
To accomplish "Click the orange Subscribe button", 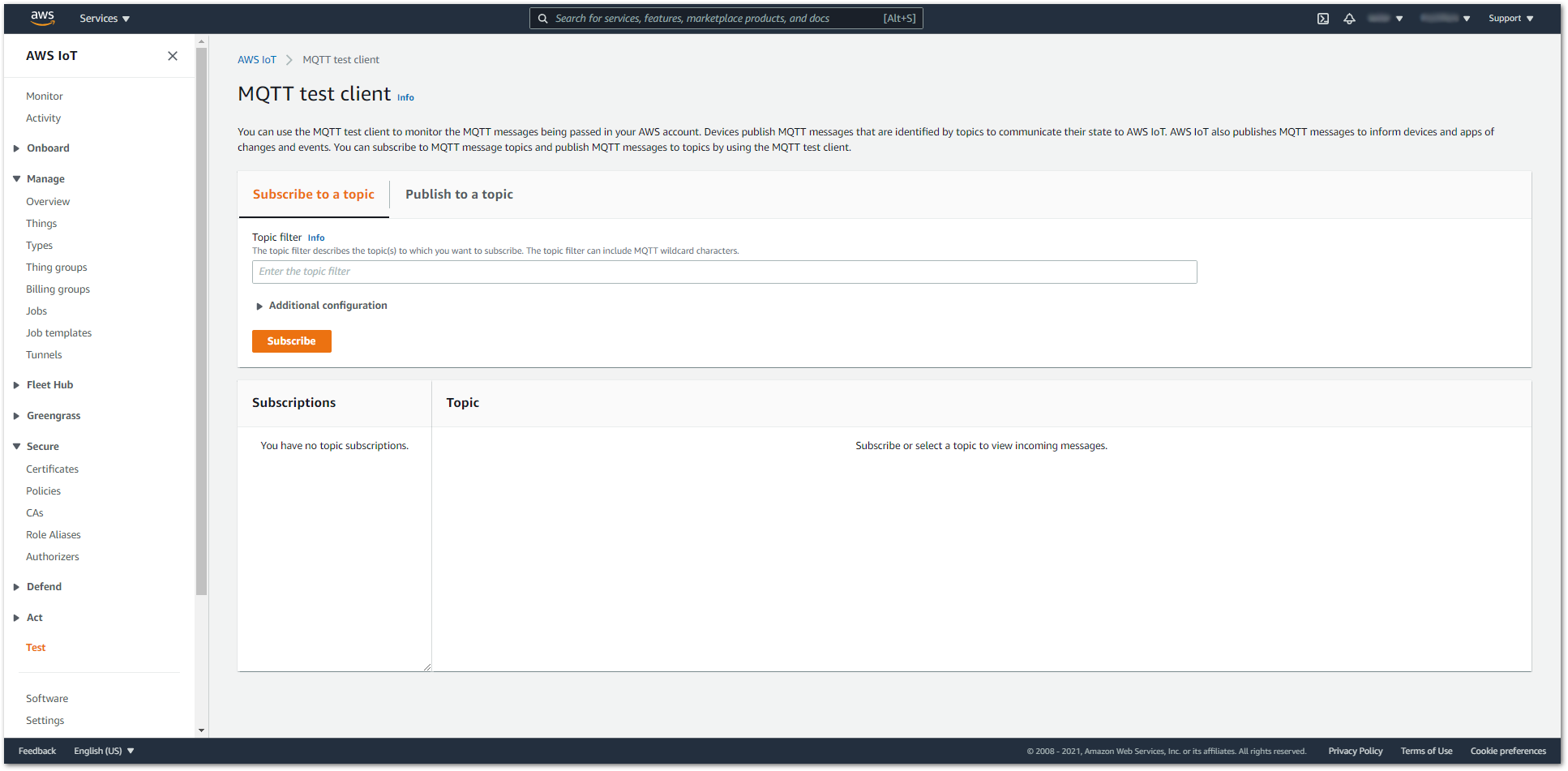I will click(x=291, y=341).
